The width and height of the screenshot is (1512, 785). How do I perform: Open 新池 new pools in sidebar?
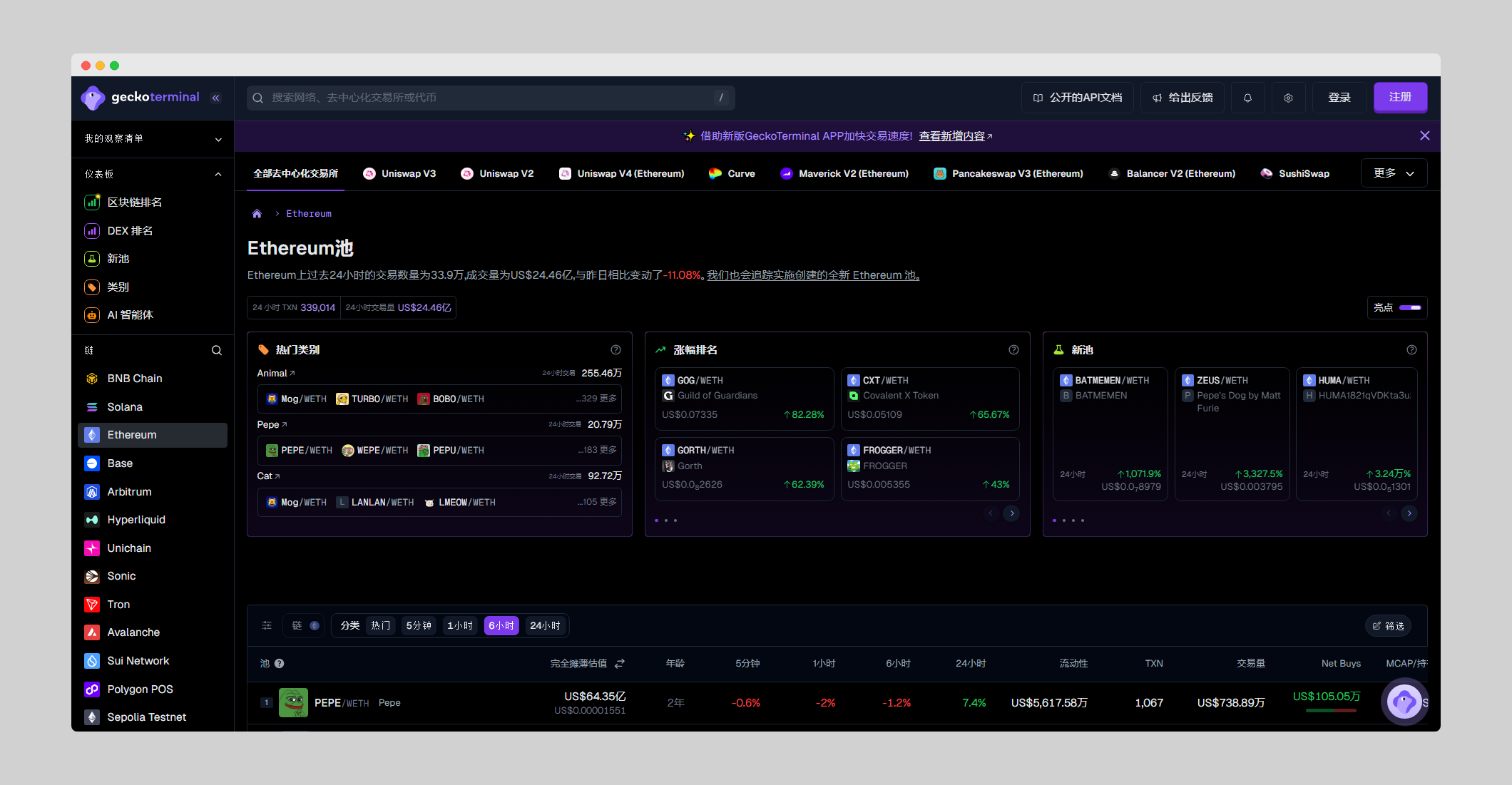pos(118,259)
